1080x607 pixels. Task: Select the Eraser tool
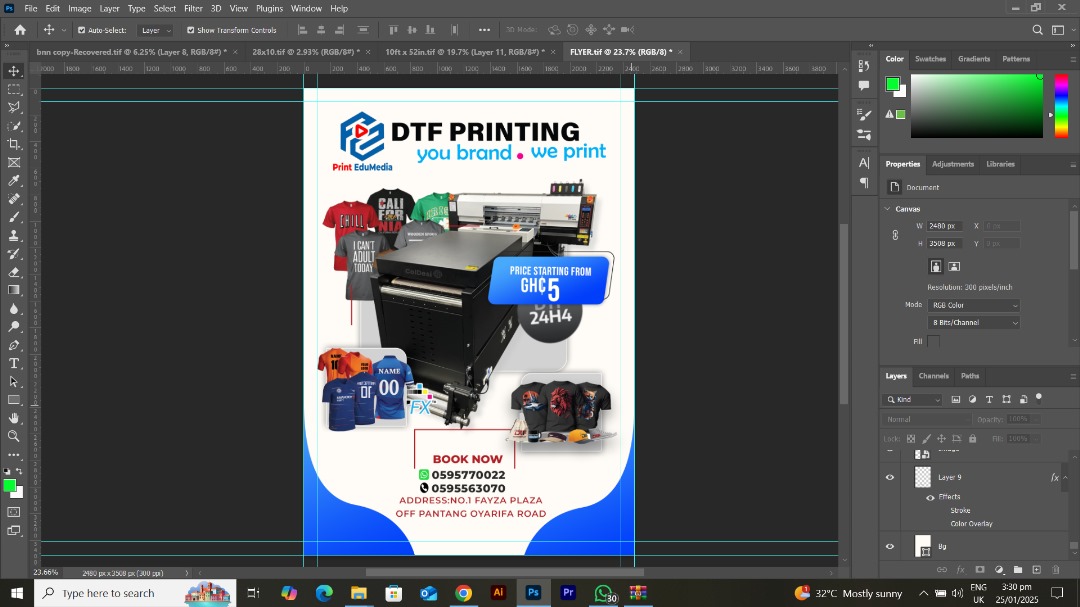click(x=14, y=272)
